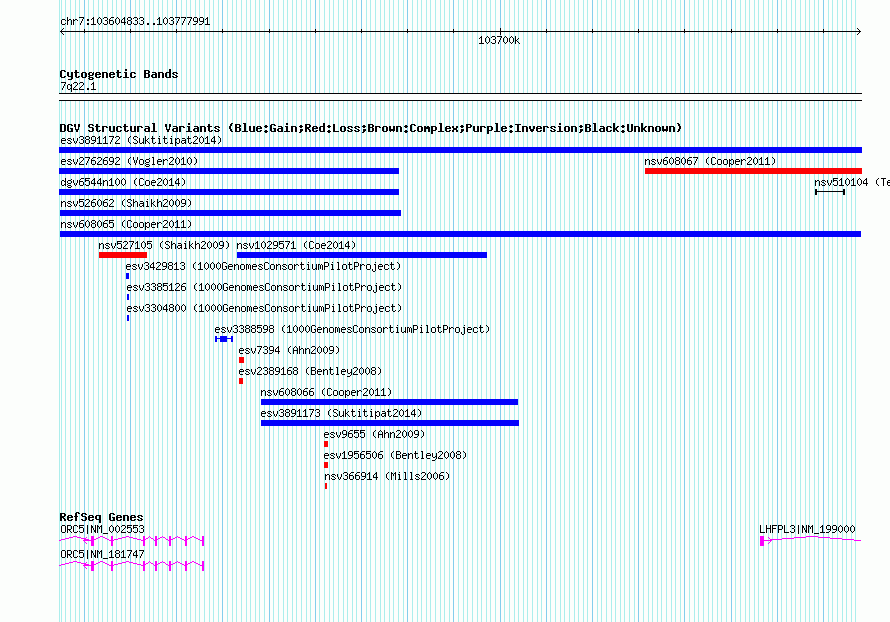Viewport: 890px width, 622px height.
Task: Click the nsv366914 red loss marker
Action: click(x=326, y=486)
